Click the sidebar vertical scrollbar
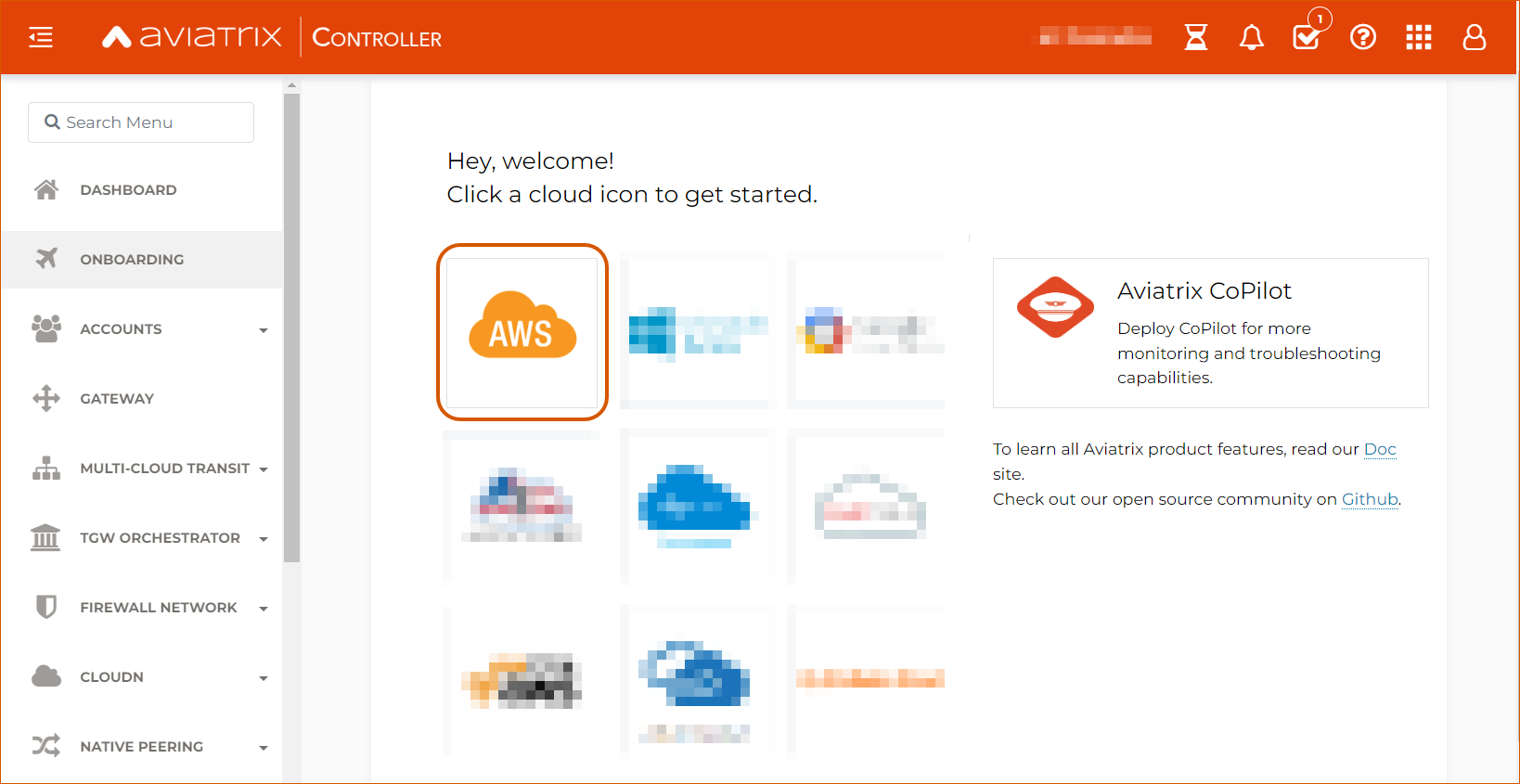 pyautogui.click(x=291, y=327)
